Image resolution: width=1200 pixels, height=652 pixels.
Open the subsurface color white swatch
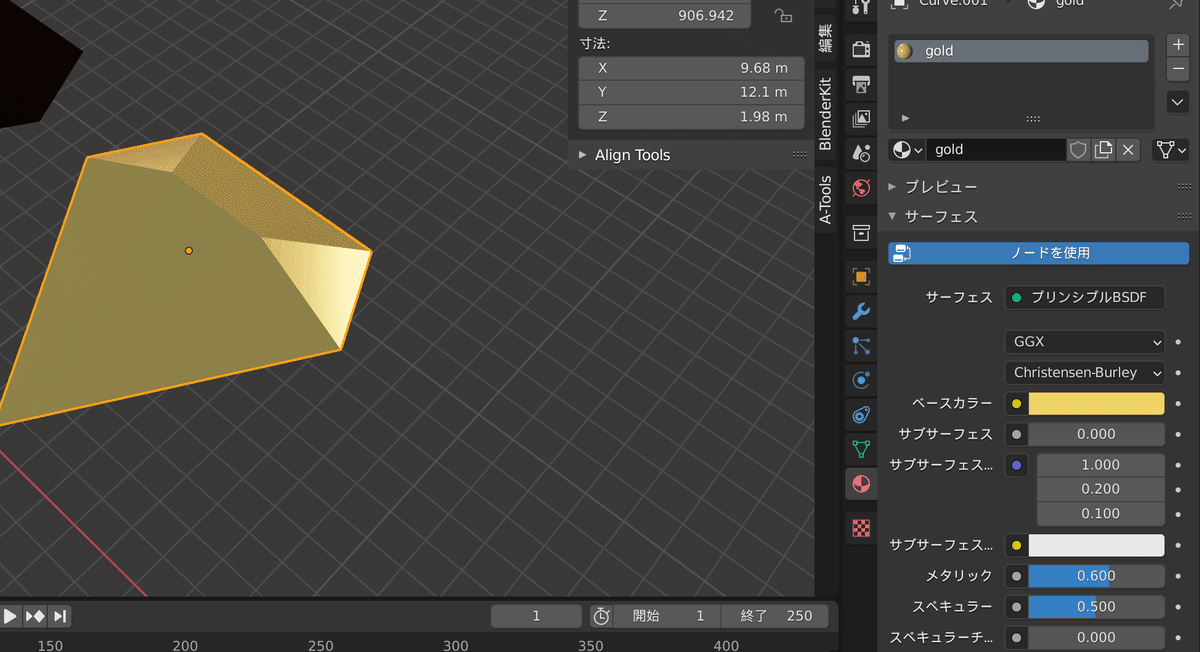pyautogui.click(x=1096, y=545)
